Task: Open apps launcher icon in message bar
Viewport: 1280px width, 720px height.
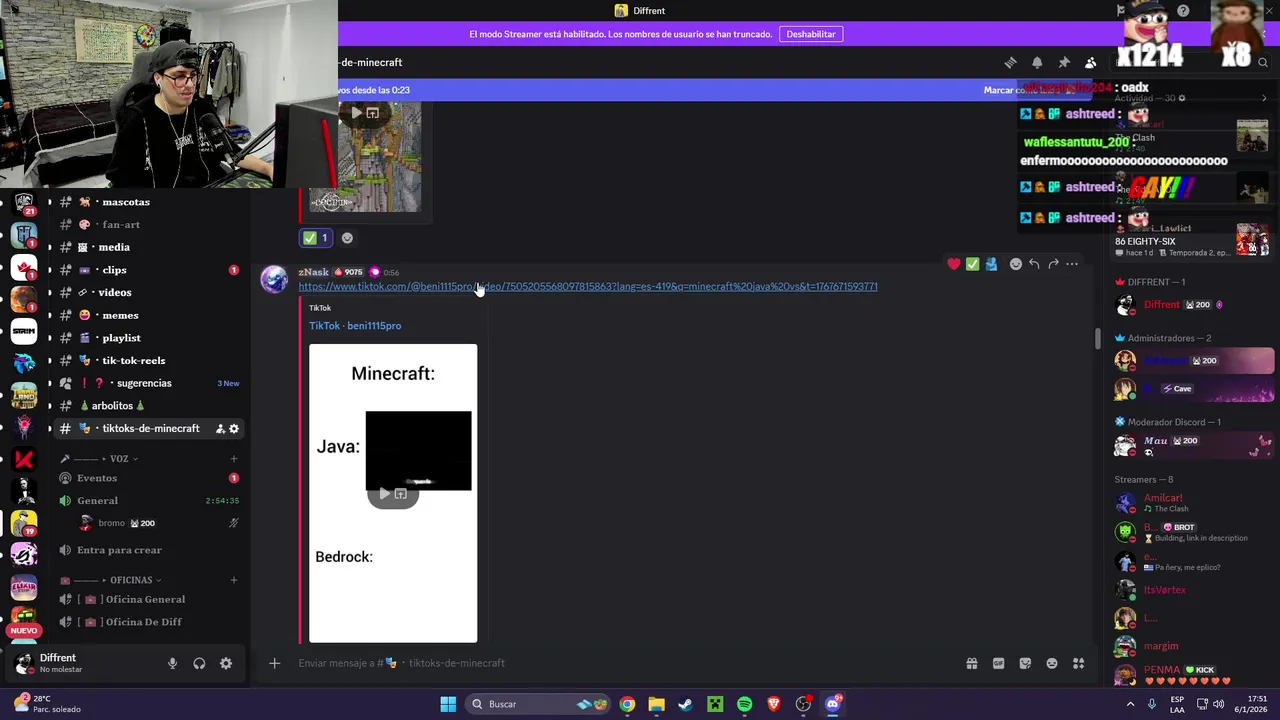Action: click(x=1078, y=663)
